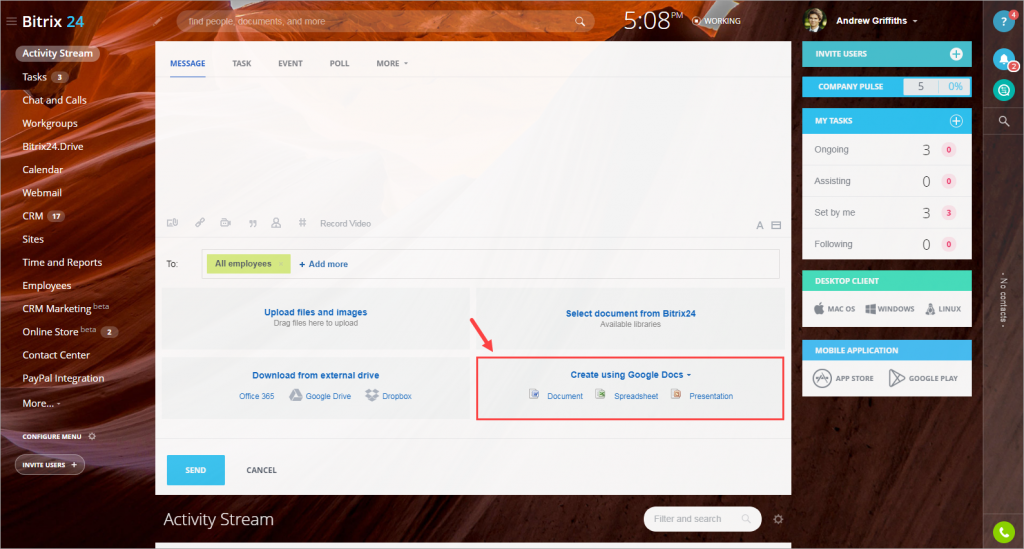Image resolution: width=1024 pixels, height=549 pixels.
Task: Click the topic title icon beside A
Action: tap(776, 225)
